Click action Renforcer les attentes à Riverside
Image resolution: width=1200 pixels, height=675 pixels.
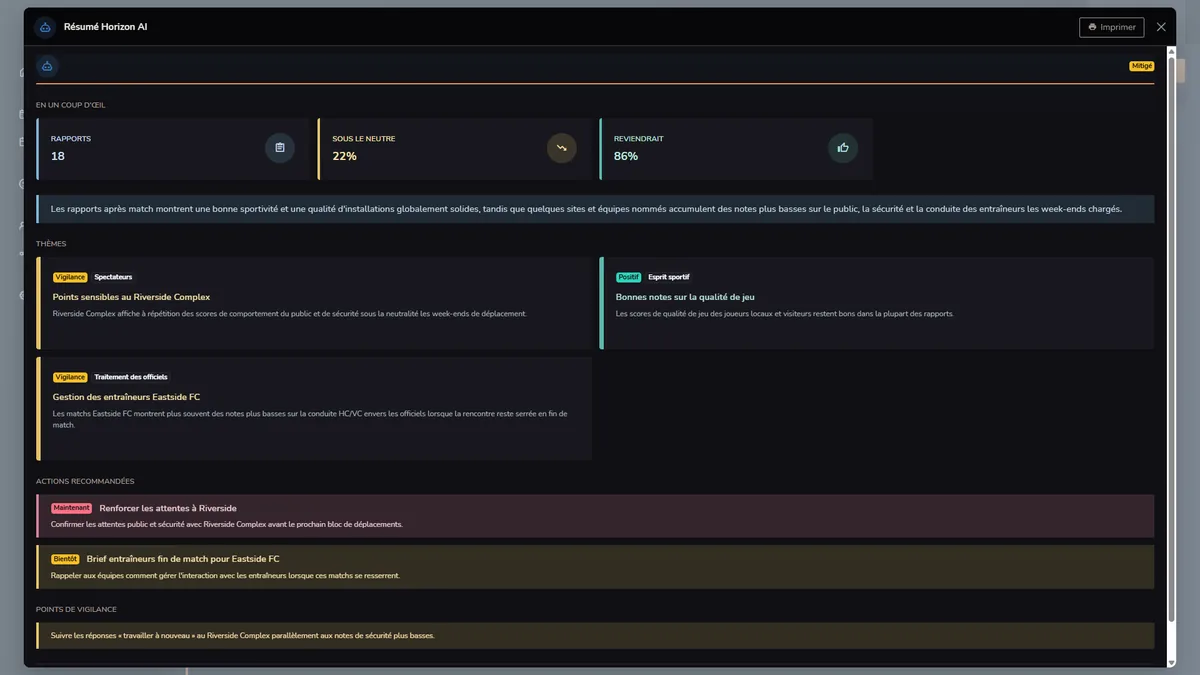tap(168, 508)
